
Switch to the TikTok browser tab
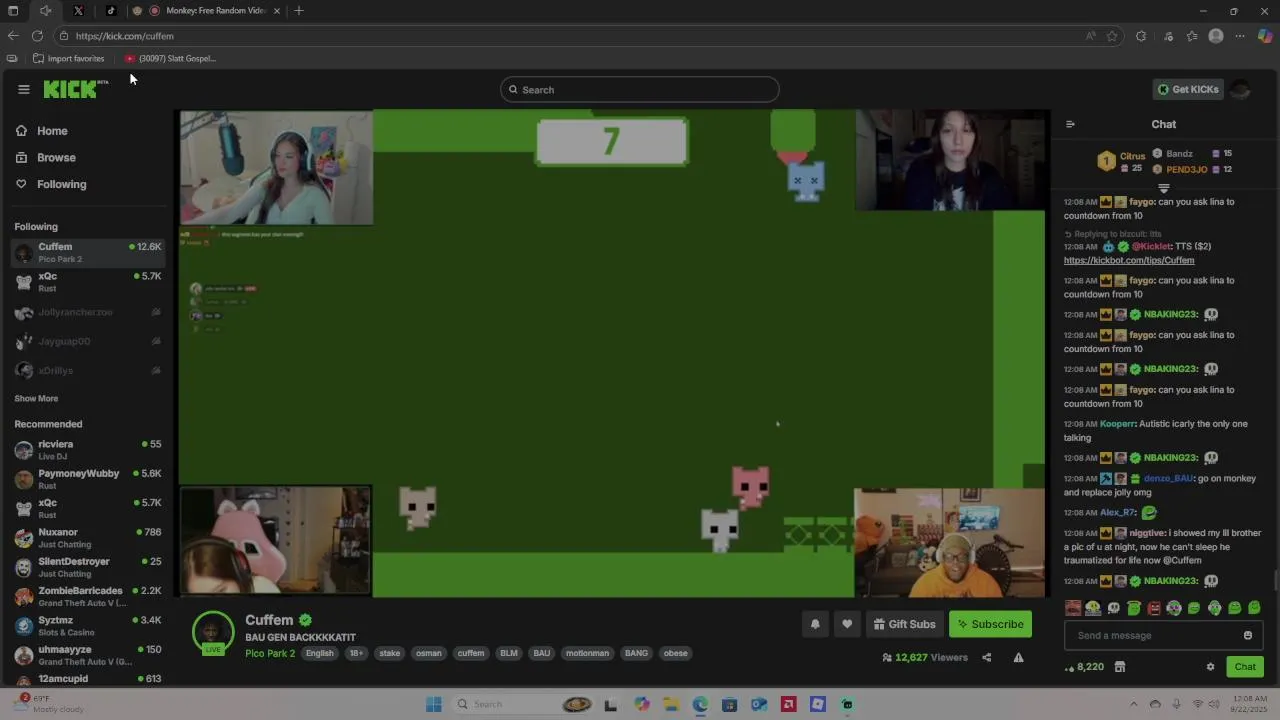coord(110,10)
